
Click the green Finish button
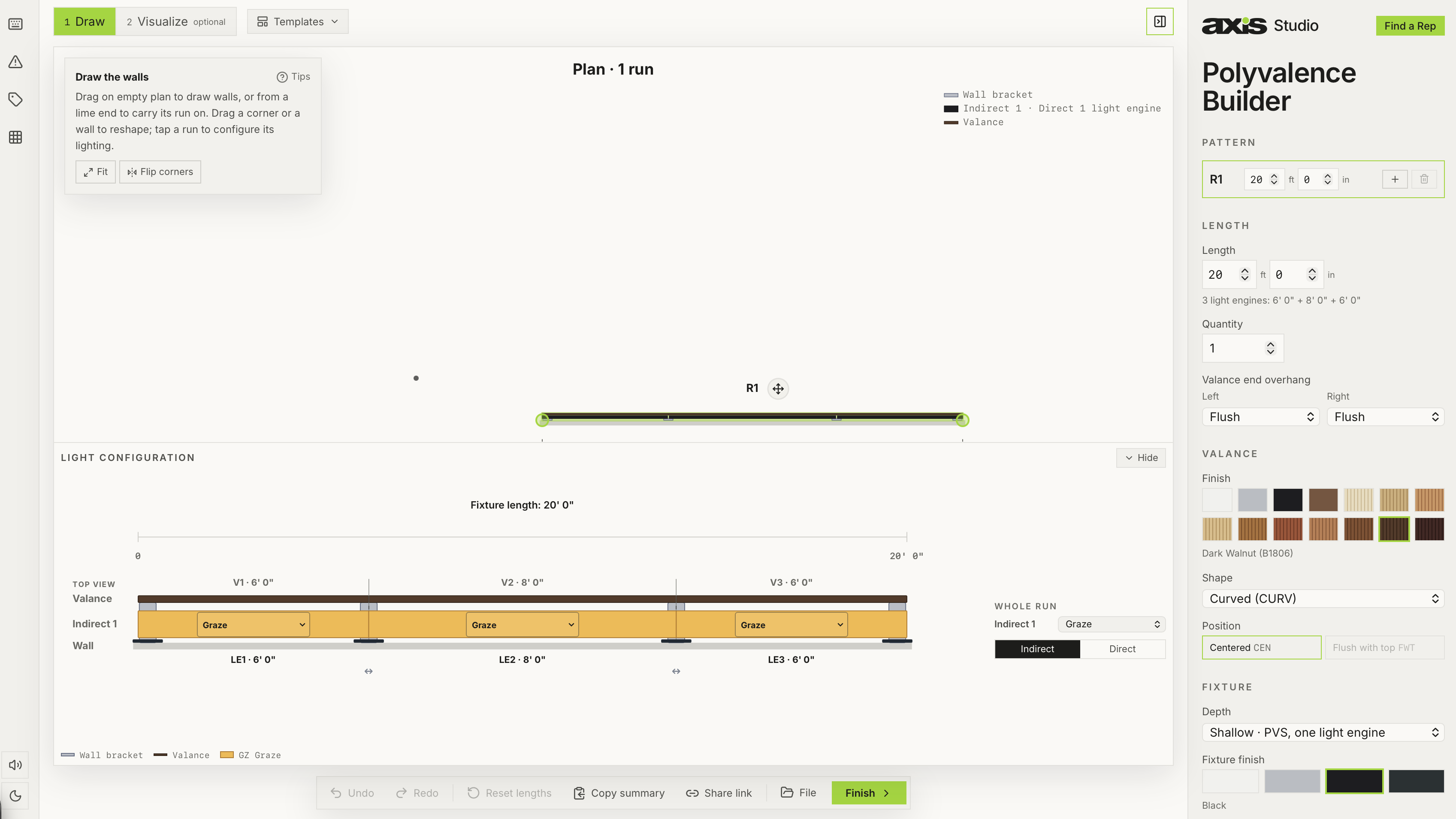869,793
